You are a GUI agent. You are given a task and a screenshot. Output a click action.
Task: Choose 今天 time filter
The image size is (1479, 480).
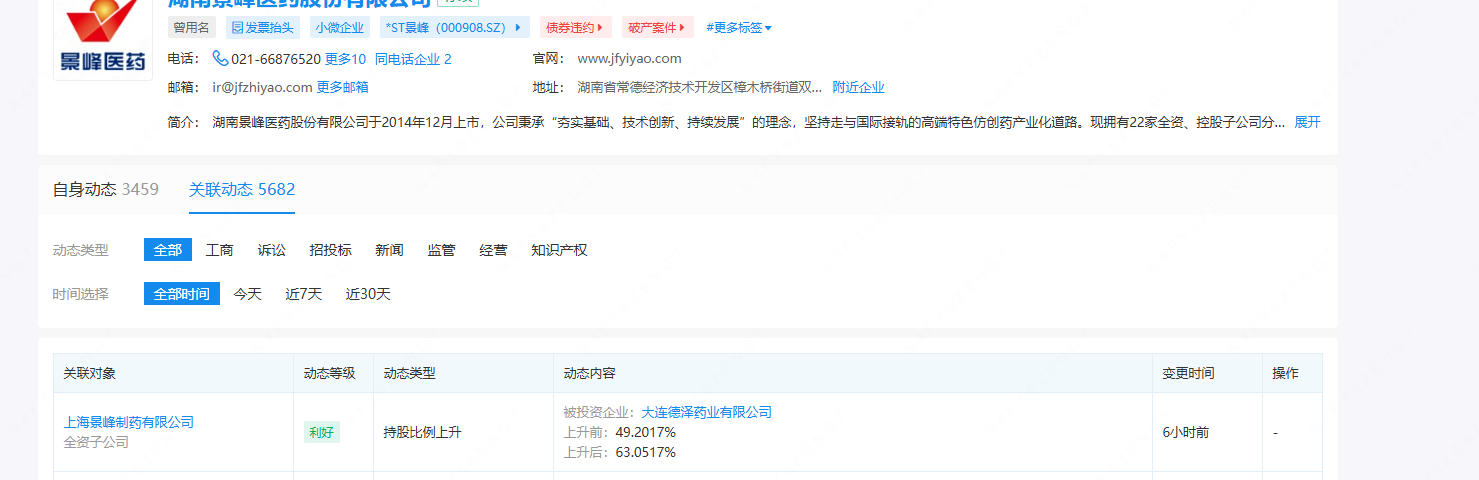tap(247, 294)
